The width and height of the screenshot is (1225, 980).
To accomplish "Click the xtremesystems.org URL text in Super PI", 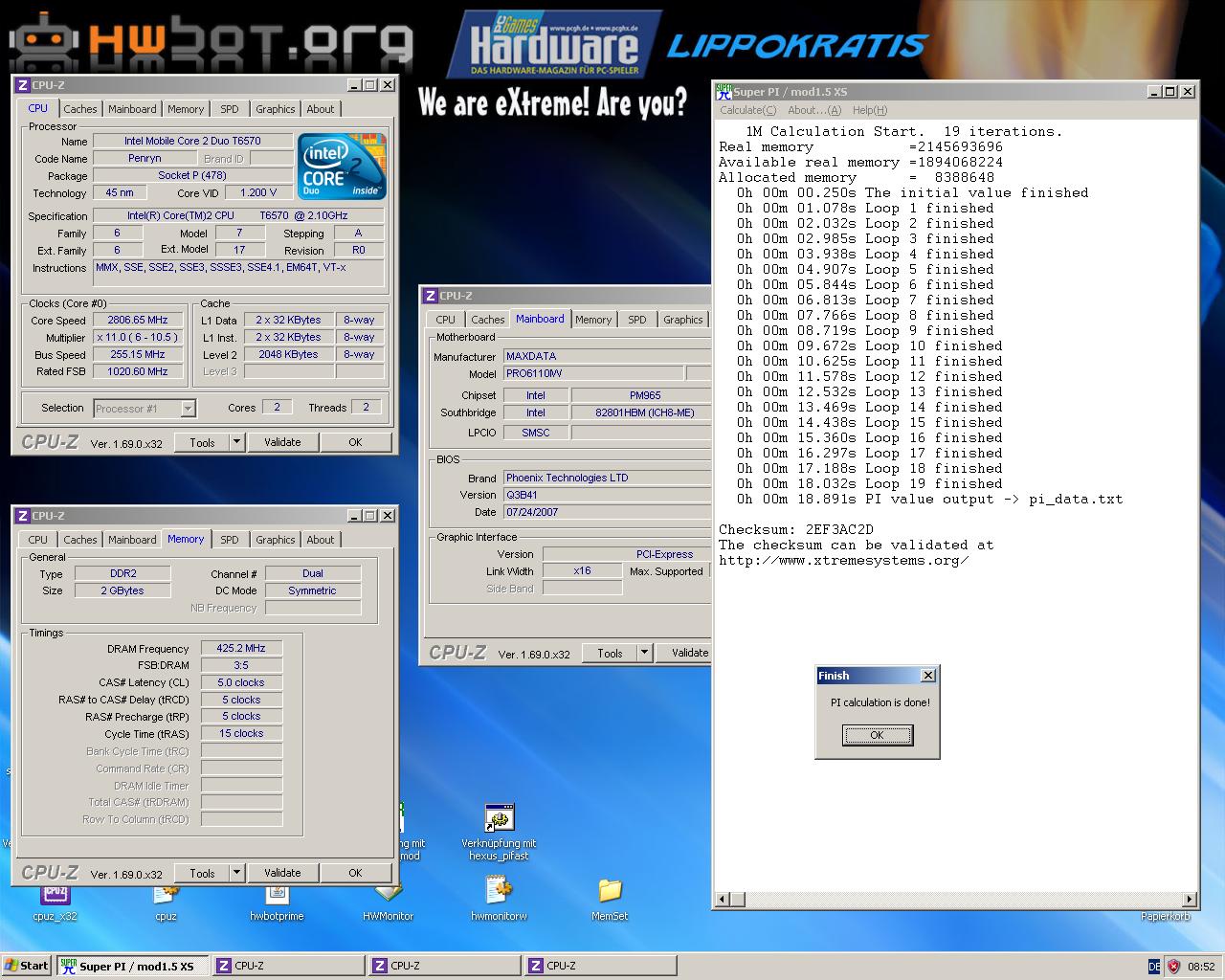I will pyautogui.click(x=844, y=560).
